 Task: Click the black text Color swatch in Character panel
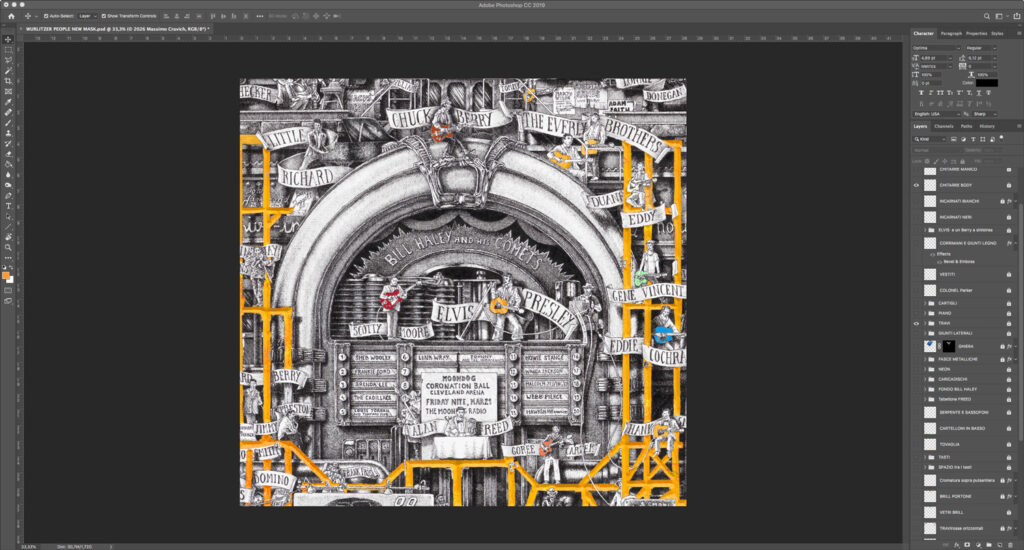(986, 83)
